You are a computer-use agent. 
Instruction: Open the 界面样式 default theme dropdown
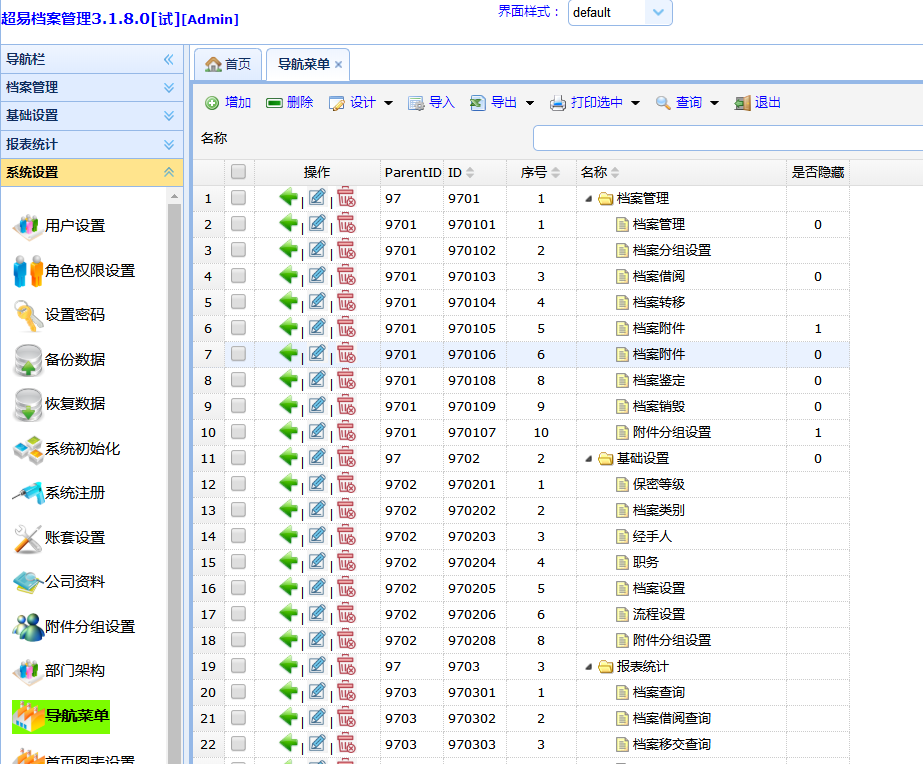(658, 13)
